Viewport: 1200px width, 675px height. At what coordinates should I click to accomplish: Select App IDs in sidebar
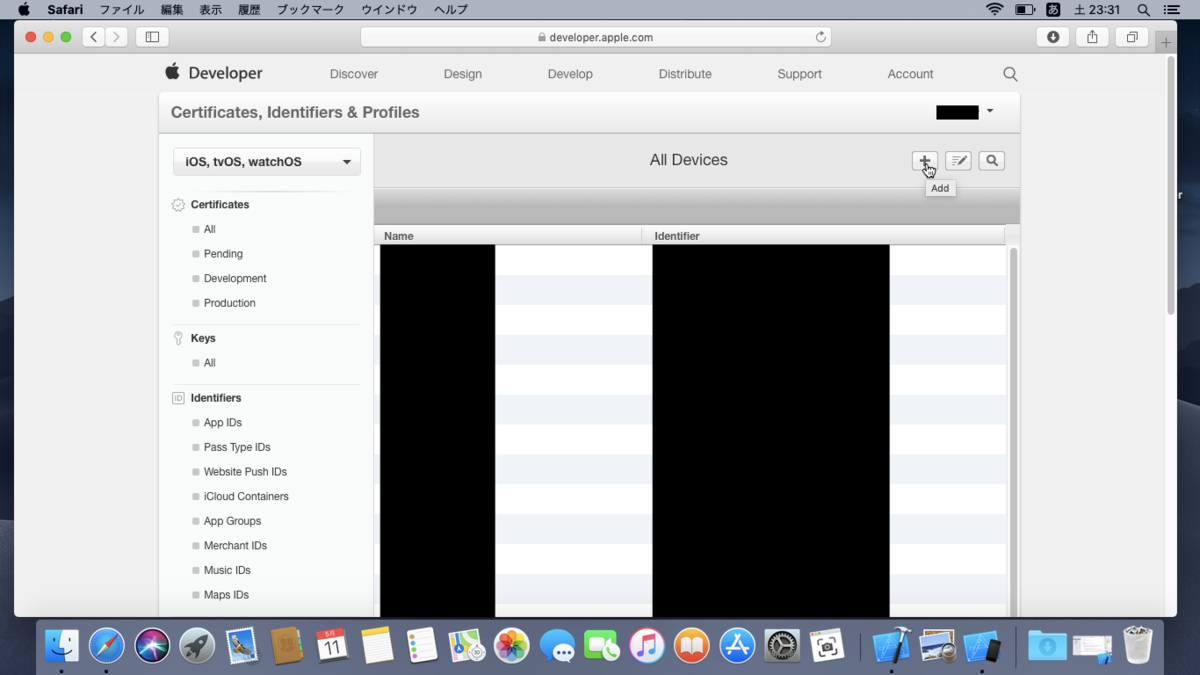tap(223, 423)
